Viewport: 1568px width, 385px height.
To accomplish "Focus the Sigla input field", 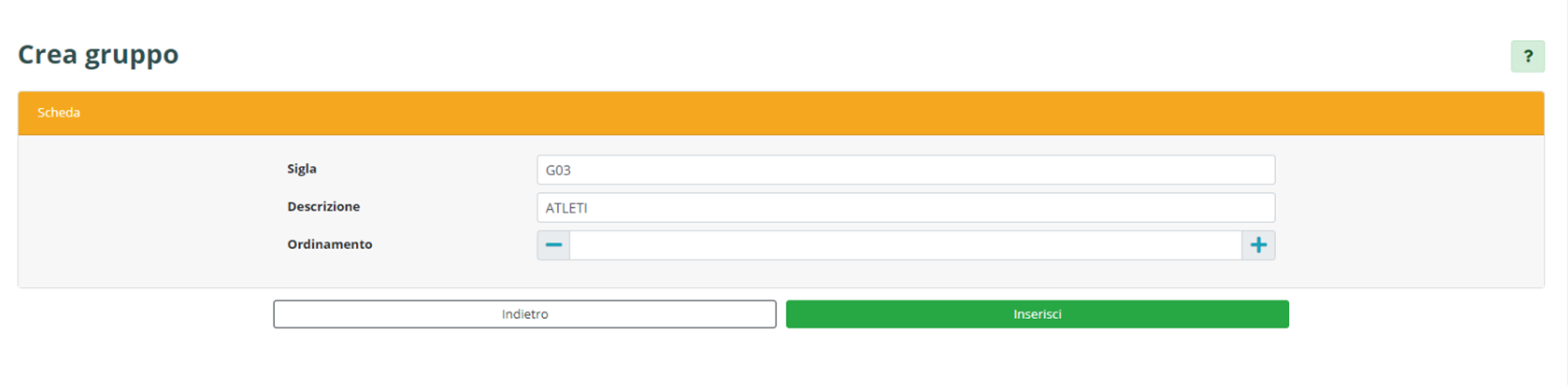I will click(905, 170).
